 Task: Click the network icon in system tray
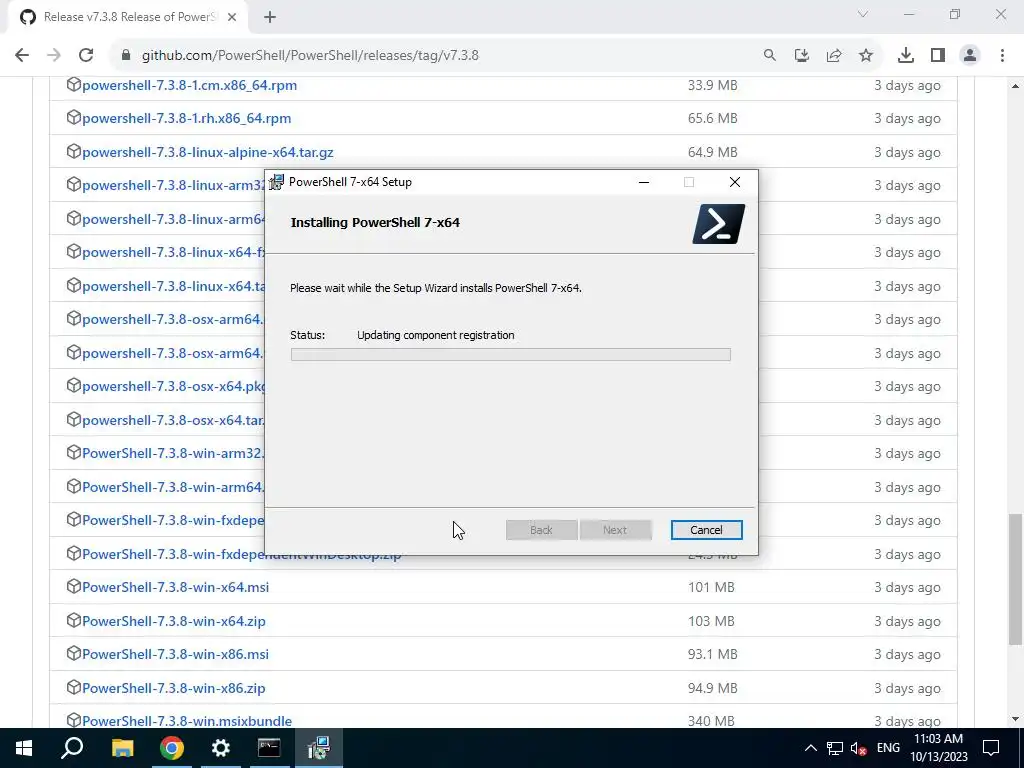[x=835, y=748]
